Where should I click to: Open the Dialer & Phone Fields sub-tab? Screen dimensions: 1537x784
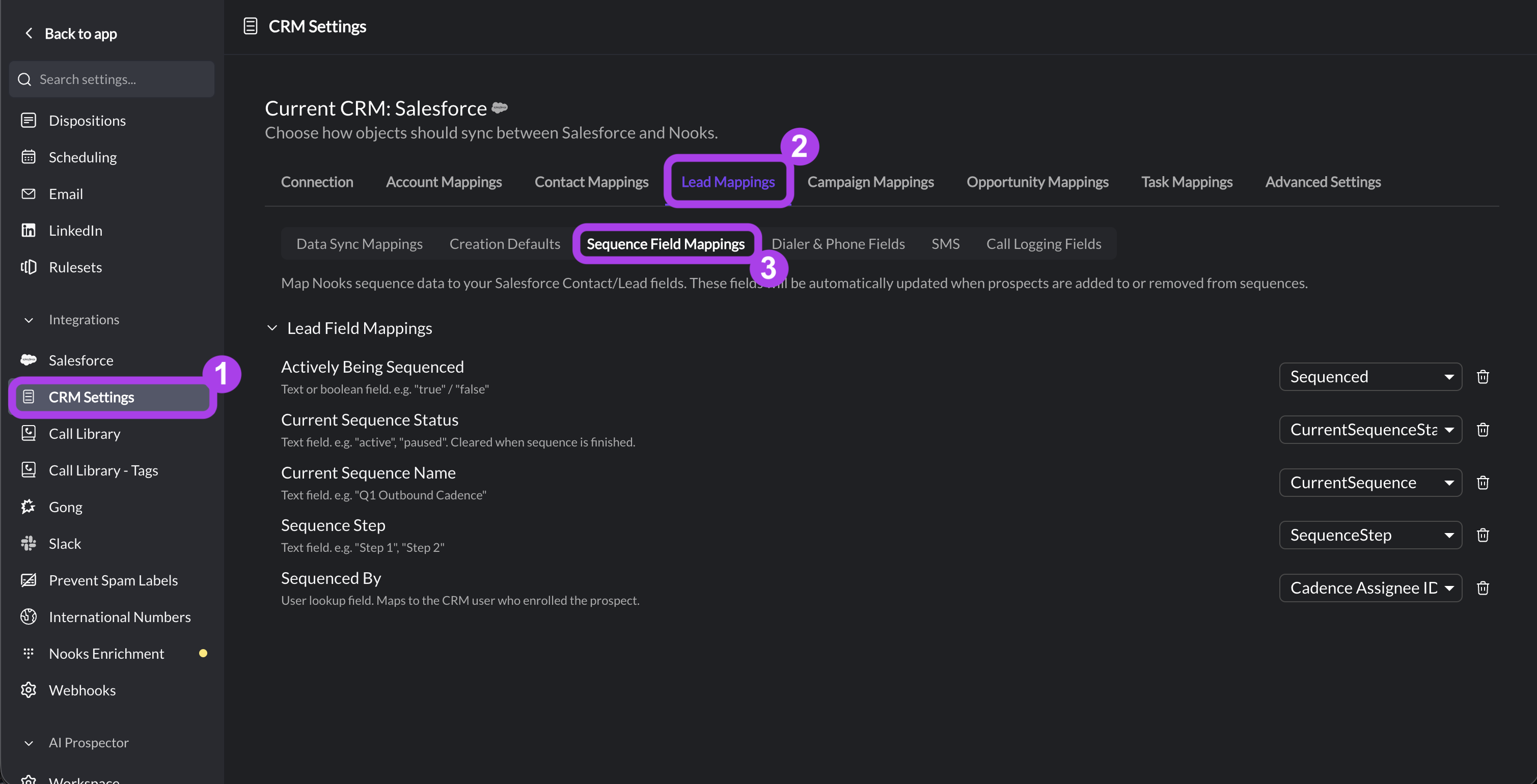point(838,244)
